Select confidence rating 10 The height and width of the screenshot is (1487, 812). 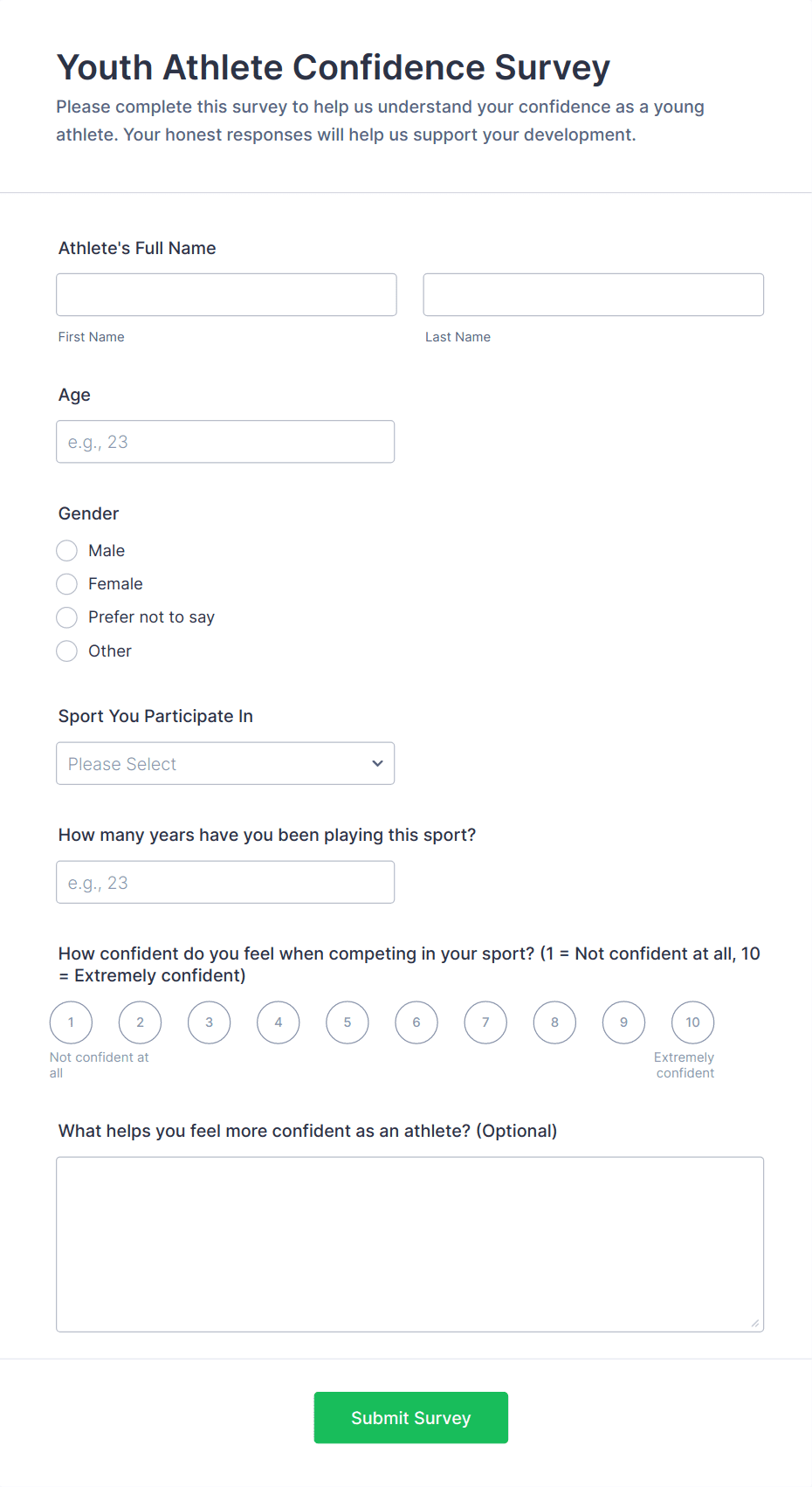(692, 1022)
